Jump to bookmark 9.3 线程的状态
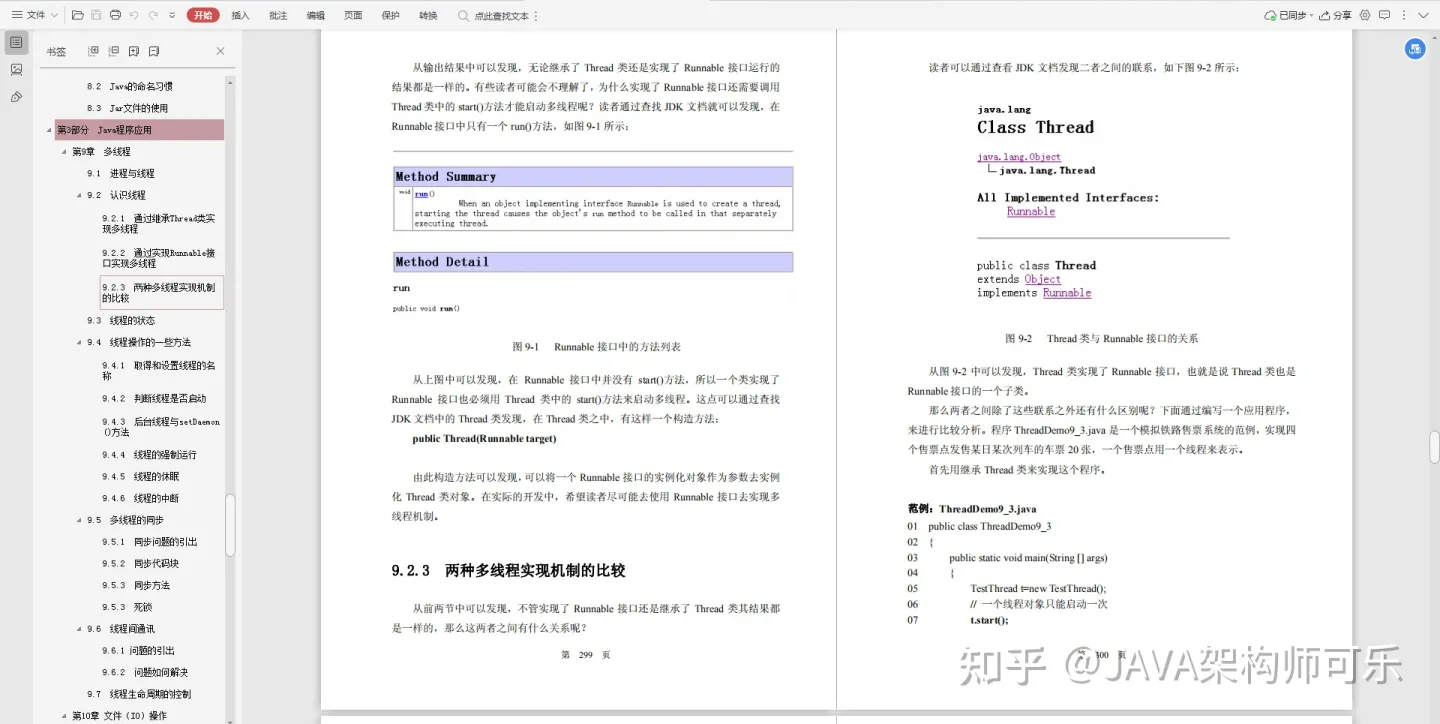 coord(120,321)
